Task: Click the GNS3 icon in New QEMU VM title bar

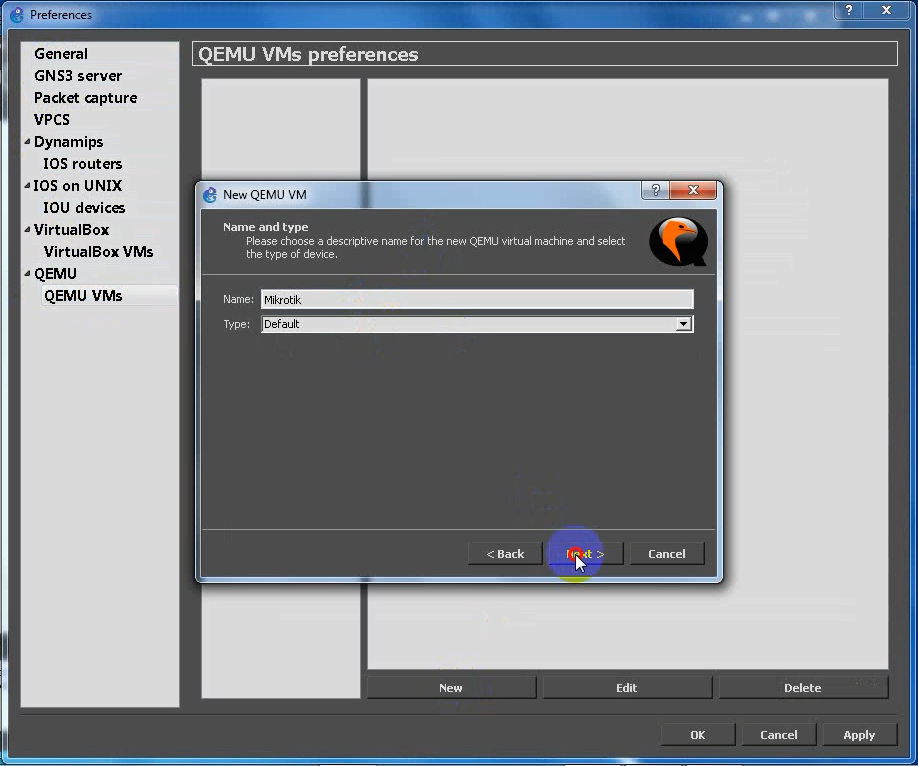Action: point(210,194)
